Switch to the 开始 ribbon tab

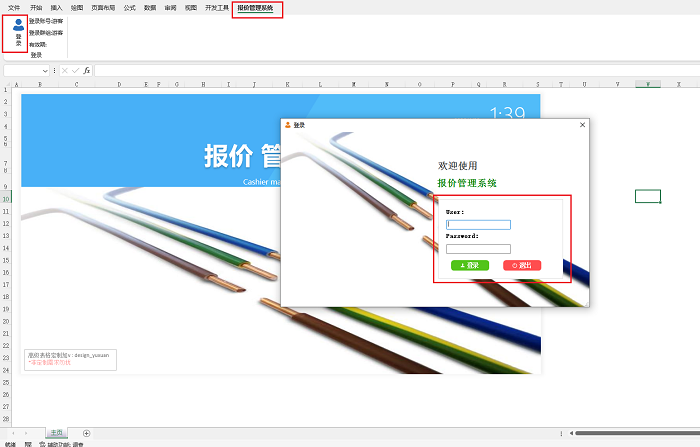click(x=36, y=8)
